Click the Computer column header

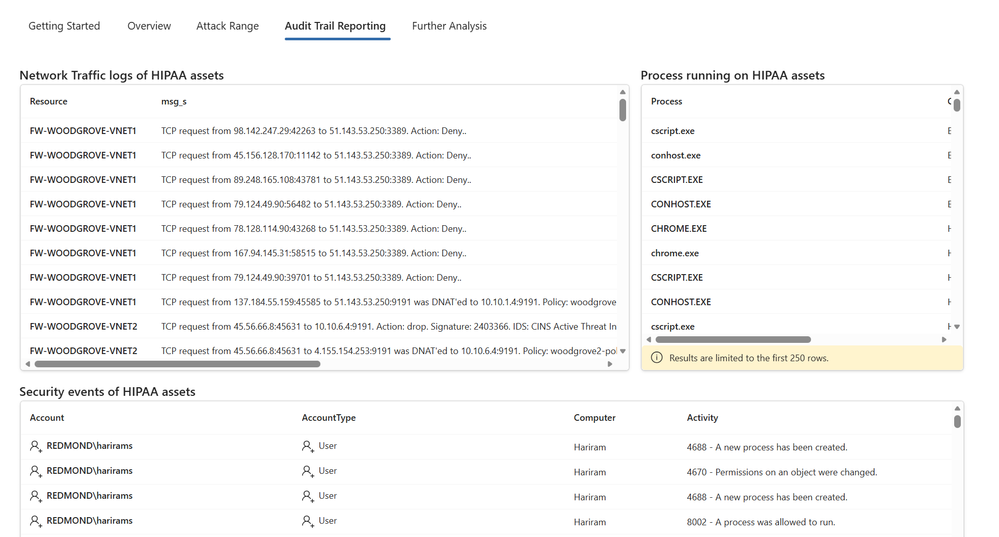coord(594,418)
